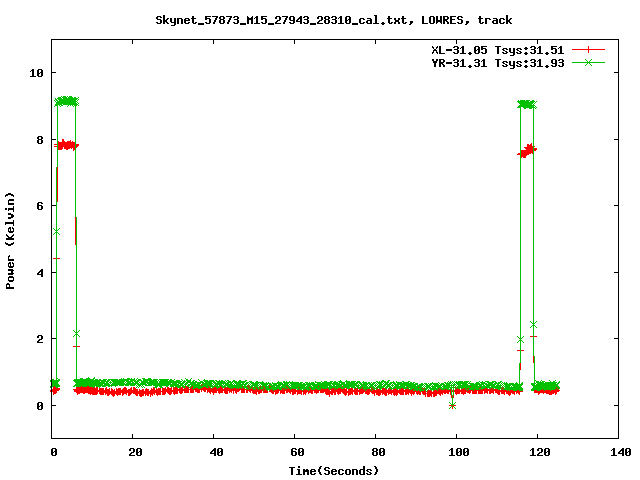Click y-axis tick label 2
The height and width of the screenshot is (480, 640).
[40, 339]
